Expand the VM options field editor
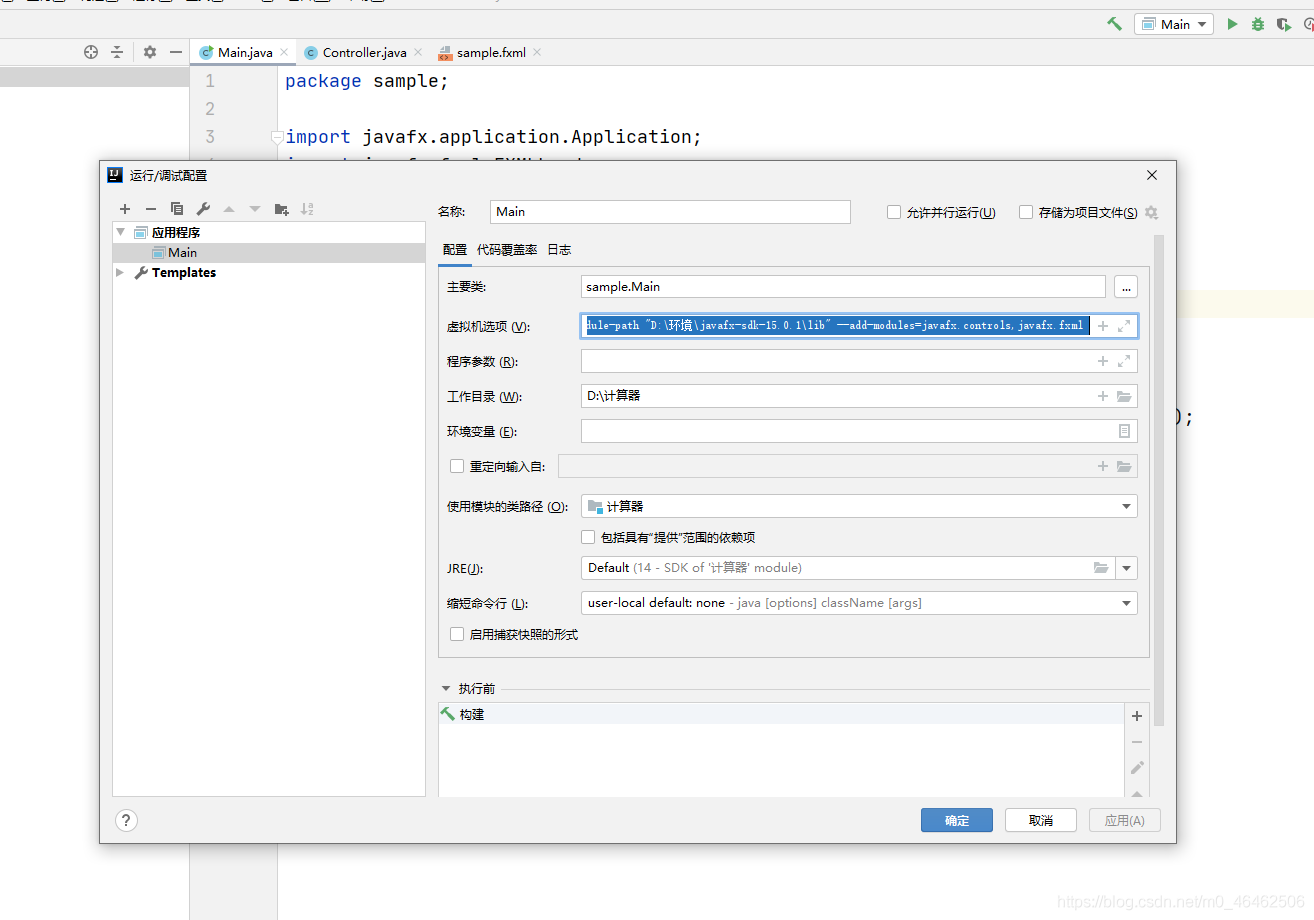Image resolution: width=1314 pixels, height=920 pixels. [1124, 326]
